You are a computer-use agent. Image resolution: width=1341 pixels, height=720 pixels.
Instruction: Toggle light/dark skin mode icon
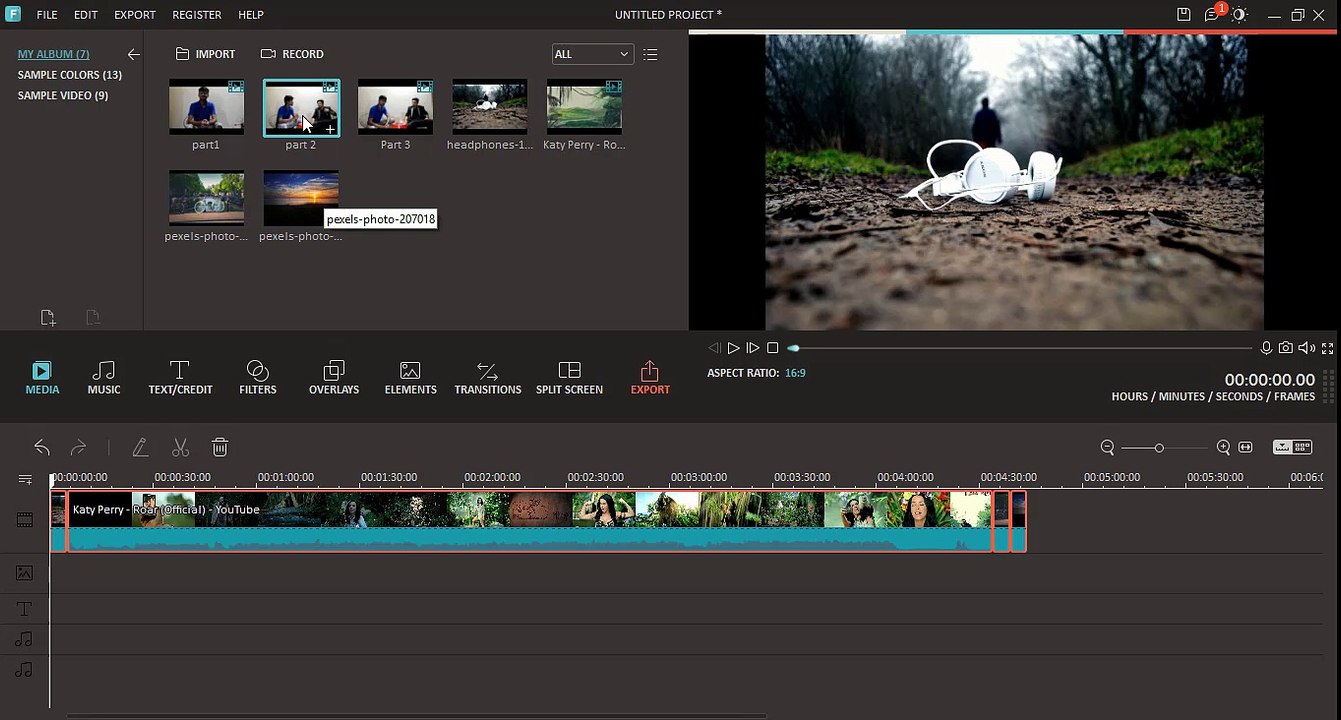coord(1240,15)
